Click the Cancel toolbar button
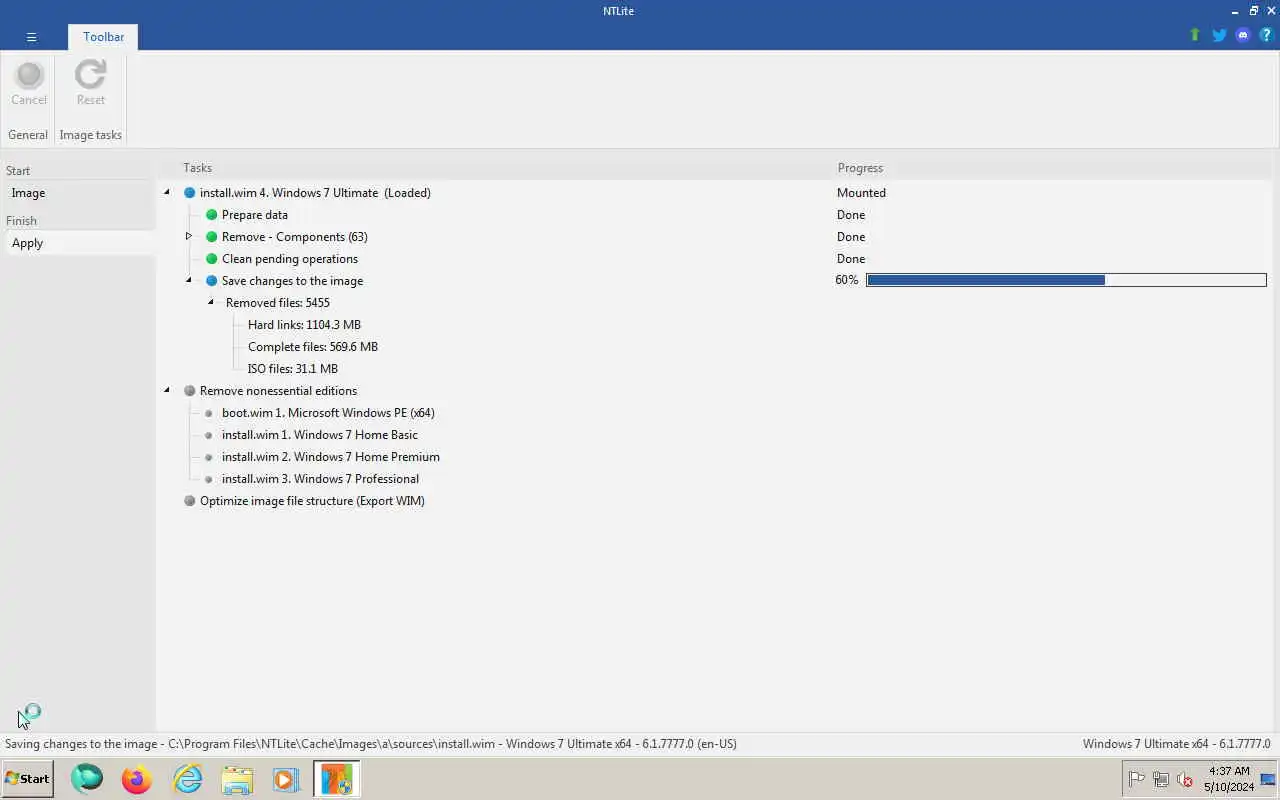The width and height of the screenshot is (1280, 800). (x=29, y=84)
